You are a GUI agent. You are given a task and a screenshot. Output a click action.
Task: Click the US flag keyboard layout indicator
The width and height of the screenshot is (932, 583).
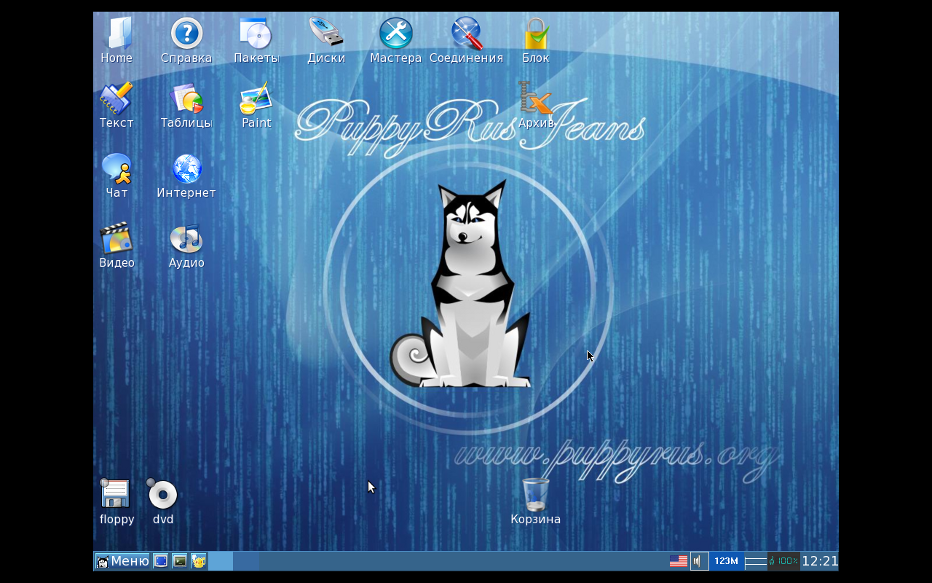pos(678,561)
